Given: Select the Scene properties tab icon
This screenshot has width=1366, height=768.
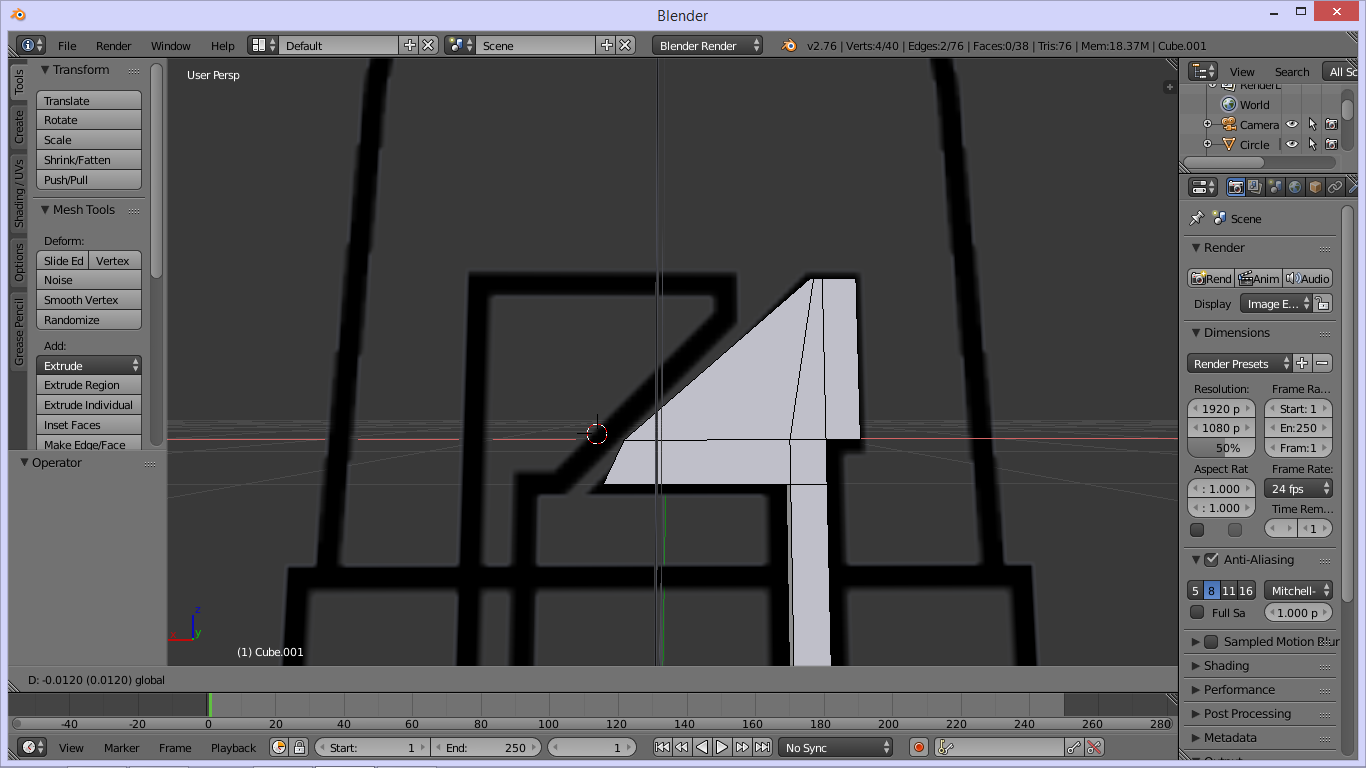Looking at the screenshot, I should pyautogui.click(x=1275, y=187).
